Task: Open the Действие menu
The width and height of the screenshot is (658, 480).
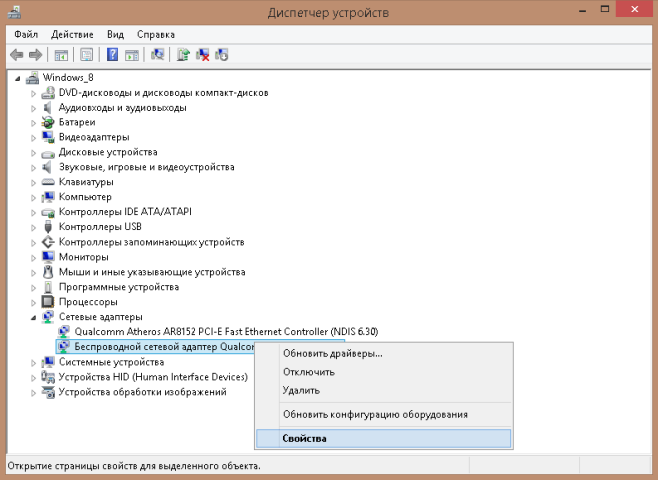Action: 72,34
